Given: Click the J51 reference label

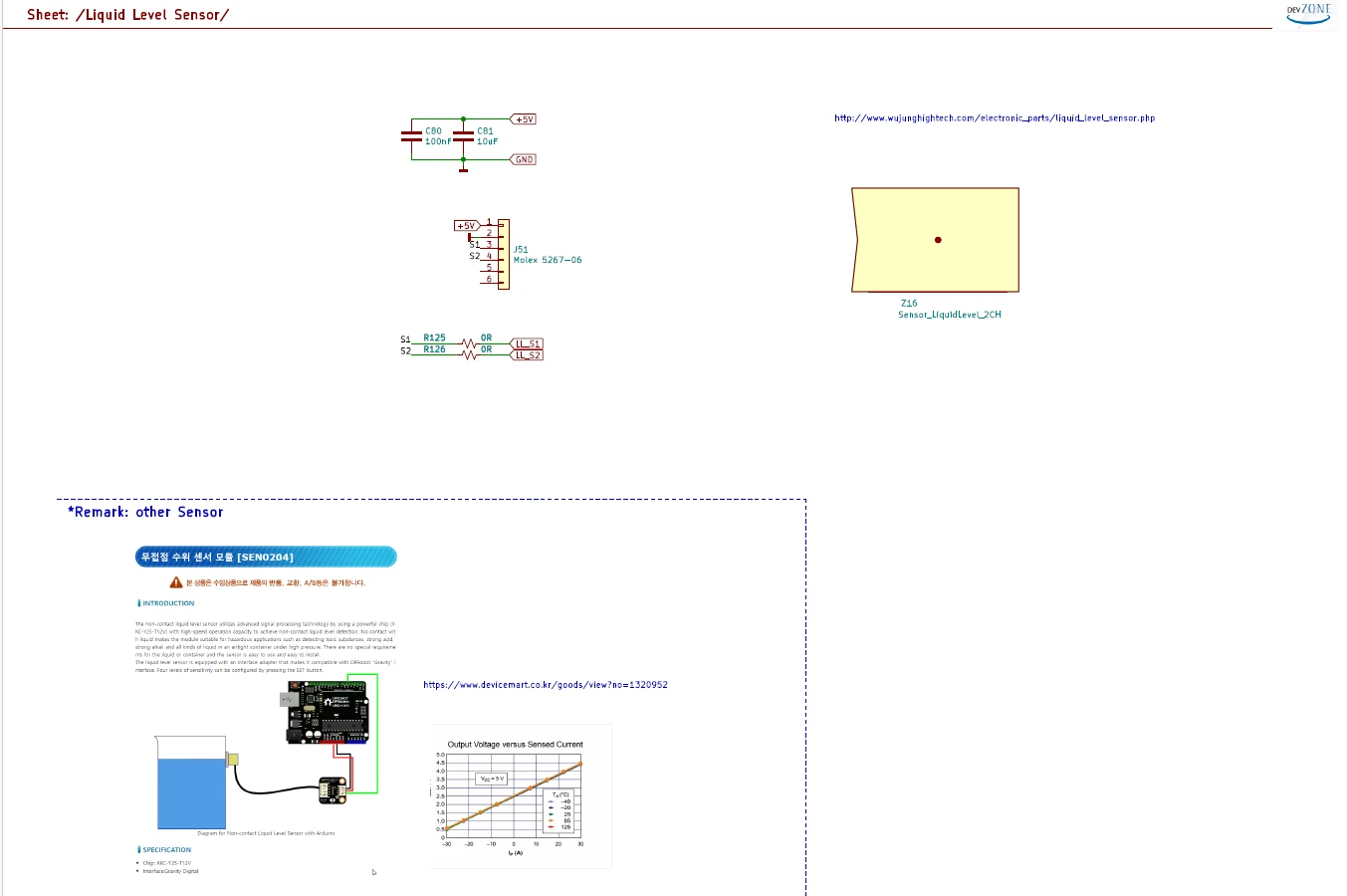Looking at the screenshot, I should [x=521, y=250].
